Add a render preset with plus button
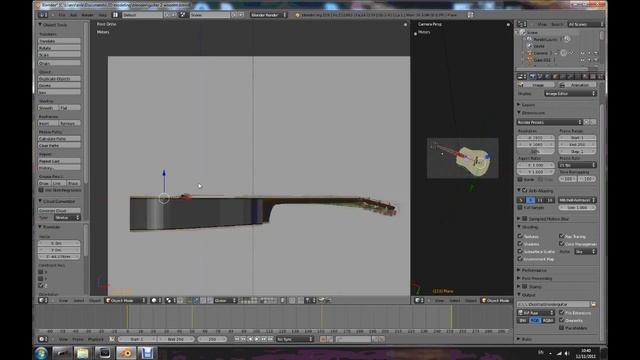Screen dimensions: 640x360 (x=587, y=122)
